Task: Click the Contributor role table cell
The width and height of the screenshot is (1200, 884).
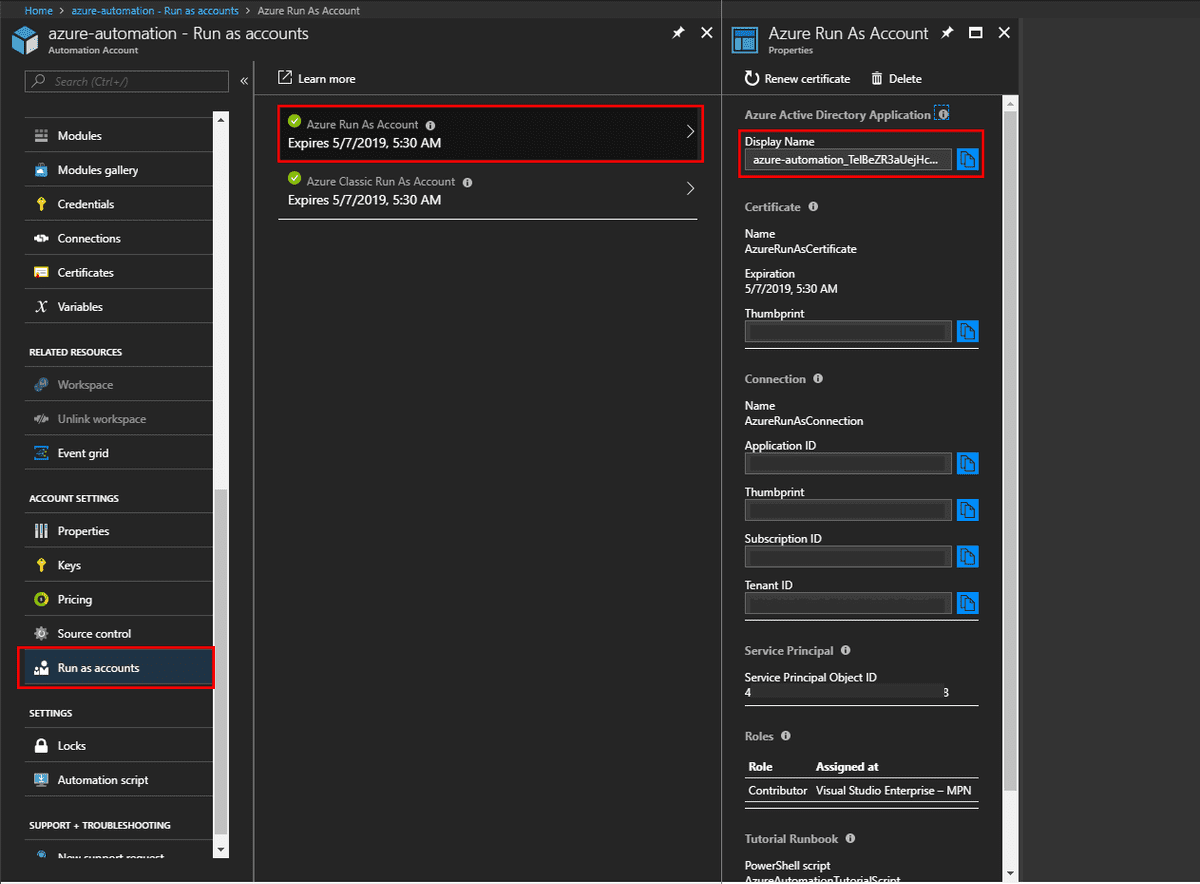Action: (777, 791)
